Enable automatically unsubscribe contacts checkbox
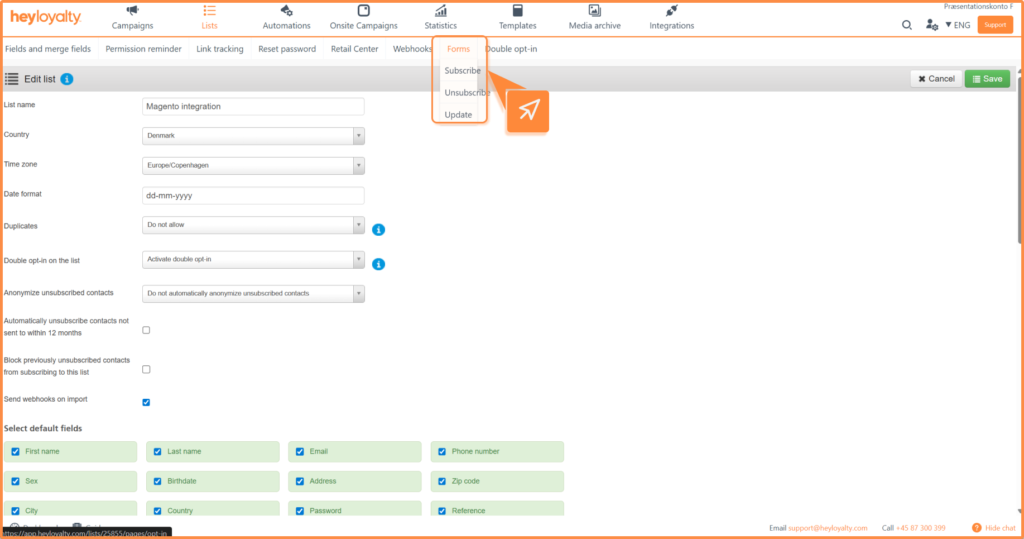Viewport: 1024px width, 539px height. coord(147,330)
